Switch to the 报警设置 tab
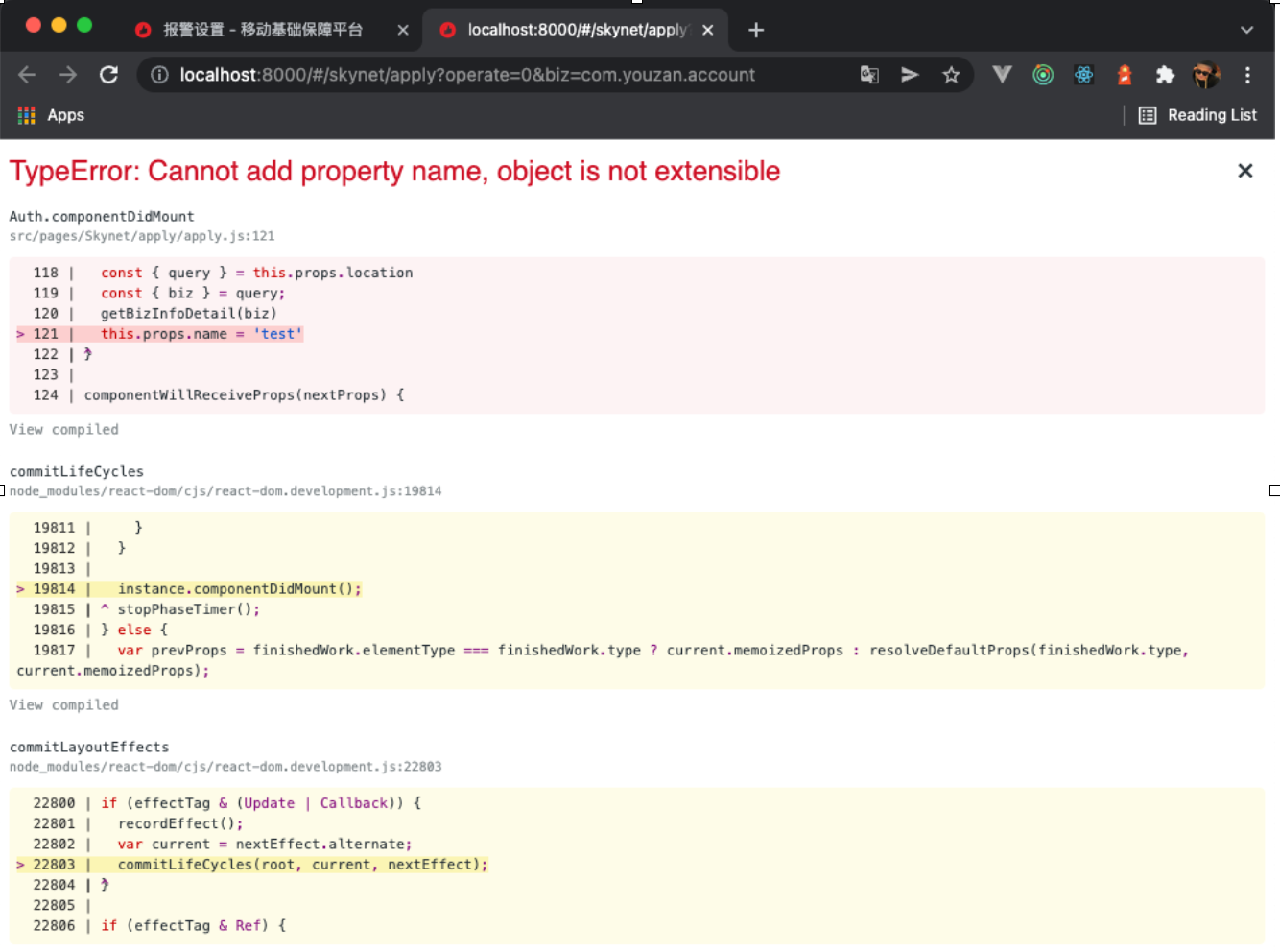 pyautogui.click(x=262, y=30)
